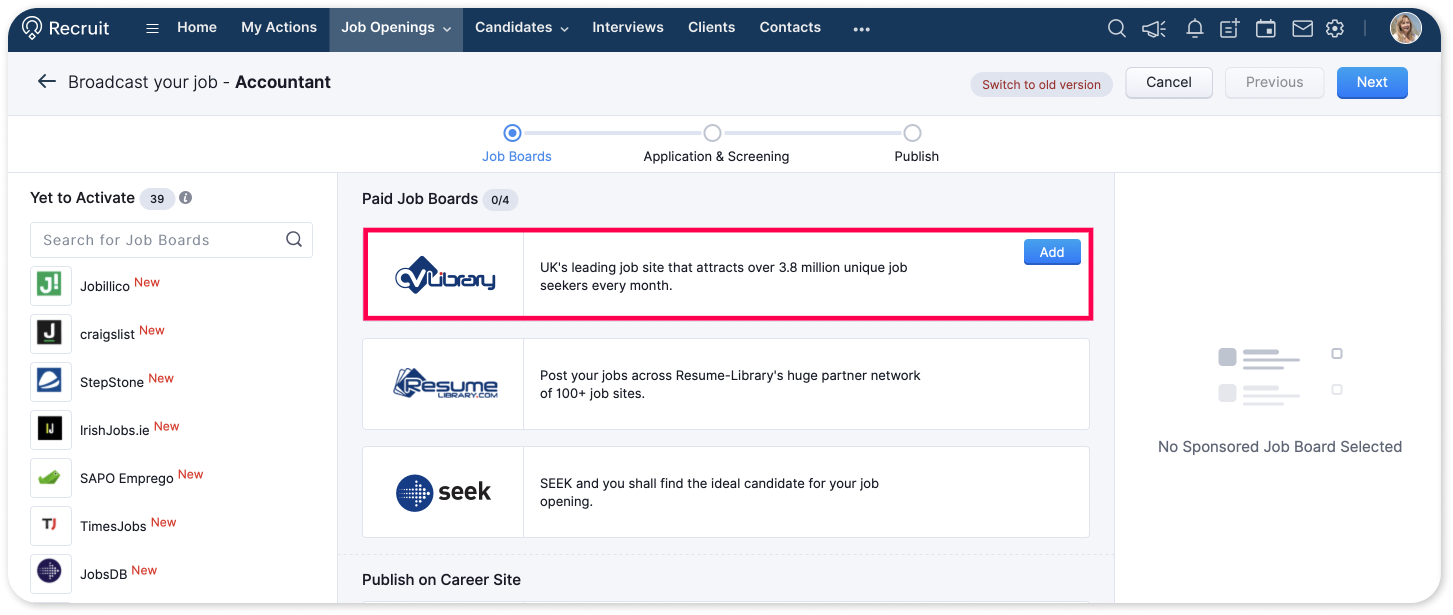Click the megaphone announcements icon
This screenshot has width=1453, height=615.
pos(1154,29)
